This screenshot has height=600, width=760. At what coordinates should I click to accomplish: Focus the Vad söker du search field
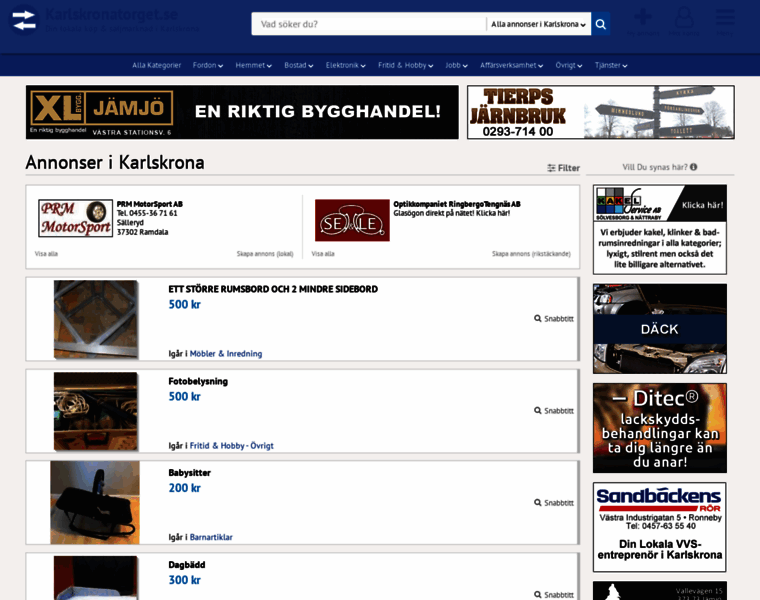point(369,24)
